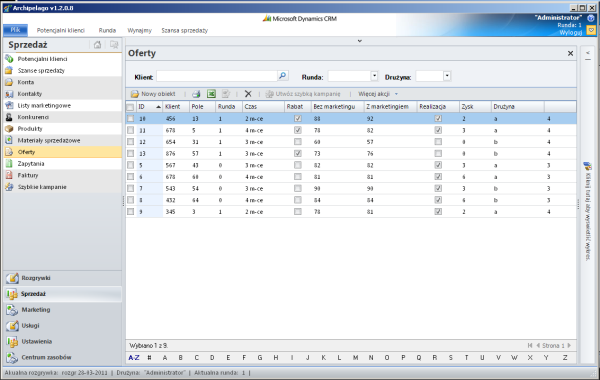Sort by the Drużyna column header

518,107
